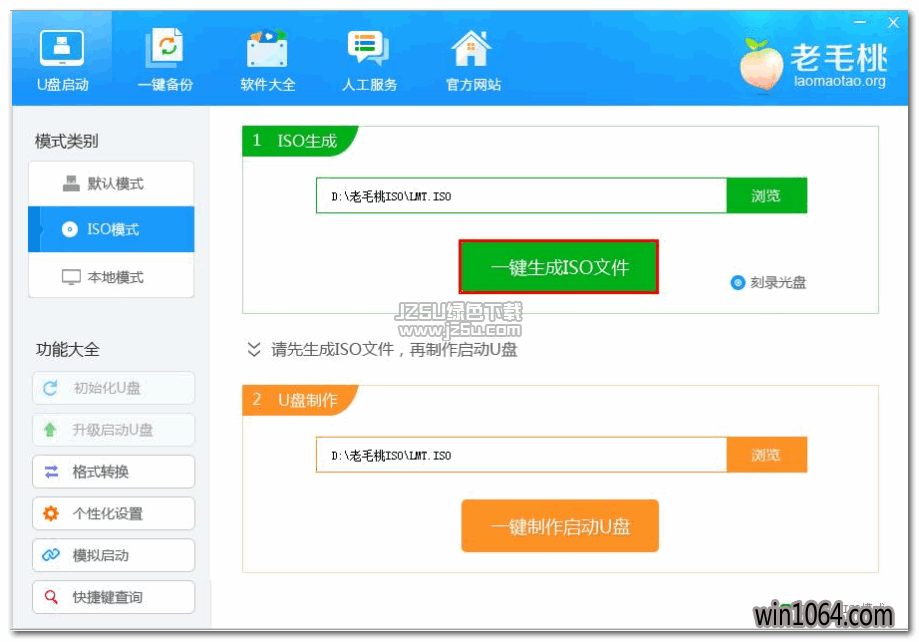The image size is (919, 642).
Task: Click the ISO生成 section header
Action: pos(299,141)
